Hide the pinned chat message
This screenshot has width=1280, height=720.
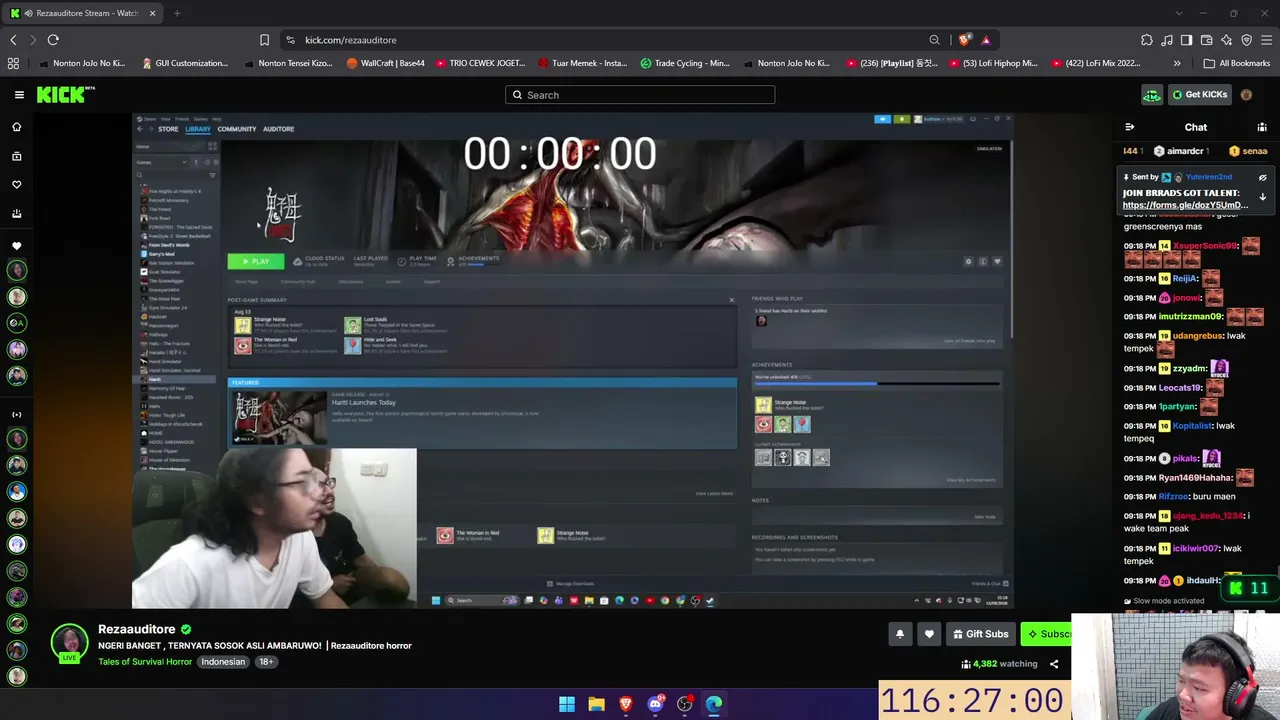point(1262,177)
